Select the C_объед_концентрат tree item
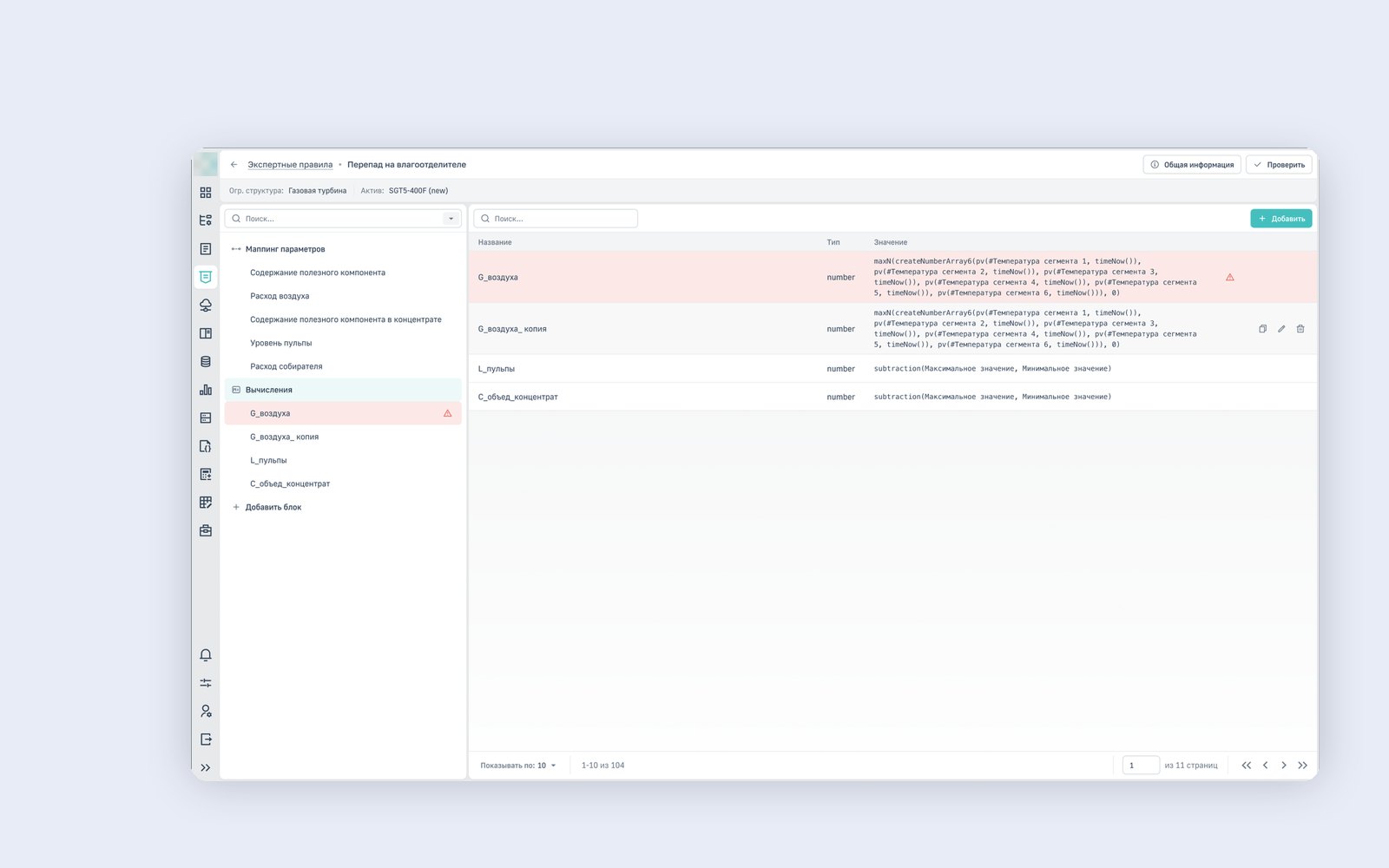The image size is (1389, 868). tap(290, 483)
